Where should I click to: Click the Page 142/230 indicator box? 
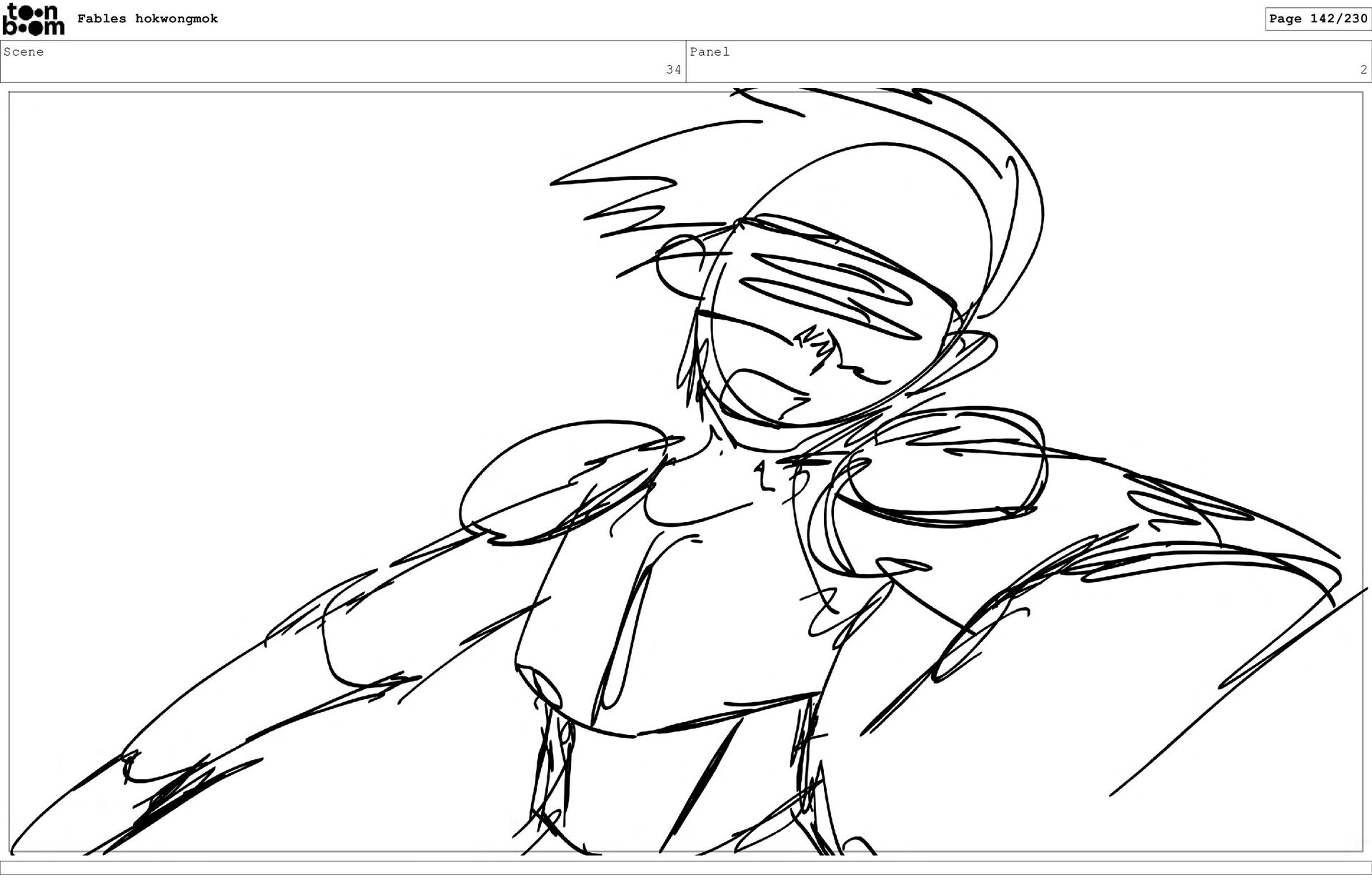click(1318, 19)
